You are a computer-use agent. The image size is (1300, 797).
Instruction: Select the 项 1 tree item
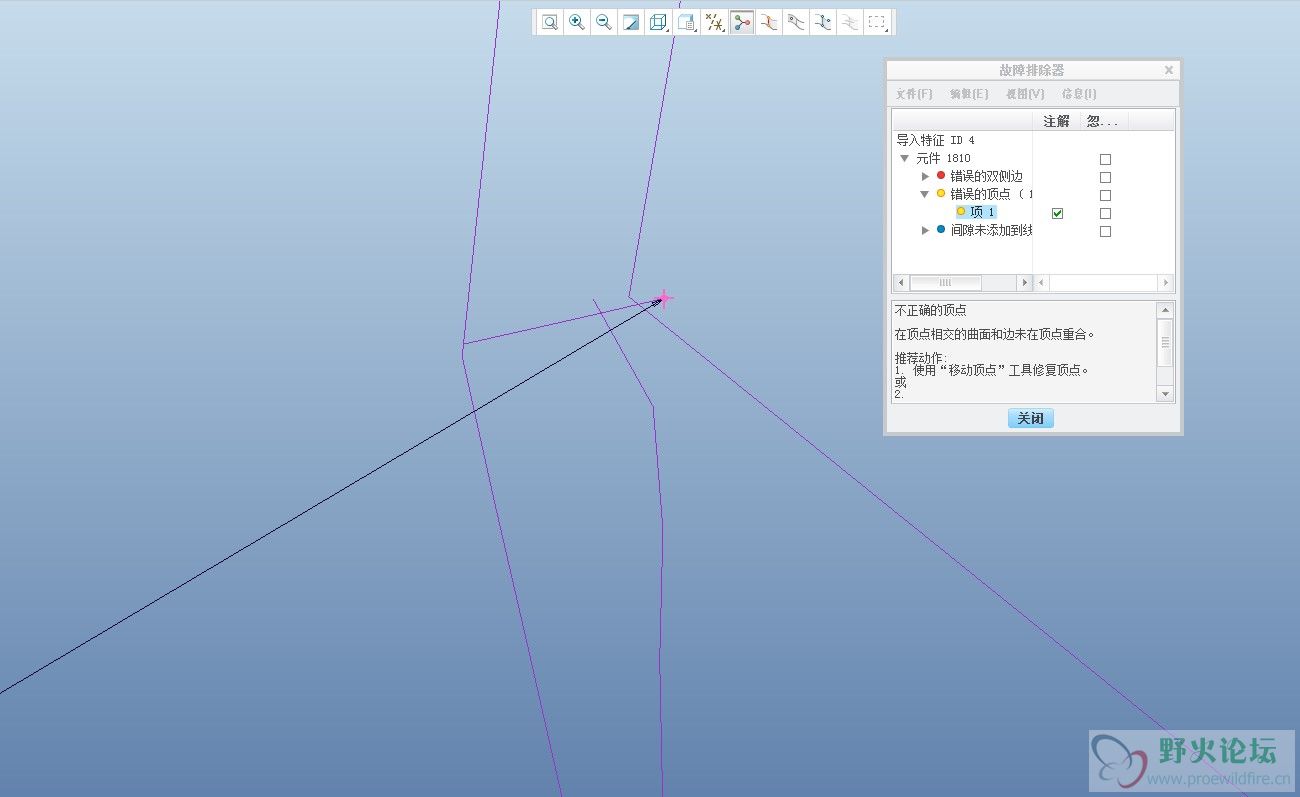pos(982,212)
